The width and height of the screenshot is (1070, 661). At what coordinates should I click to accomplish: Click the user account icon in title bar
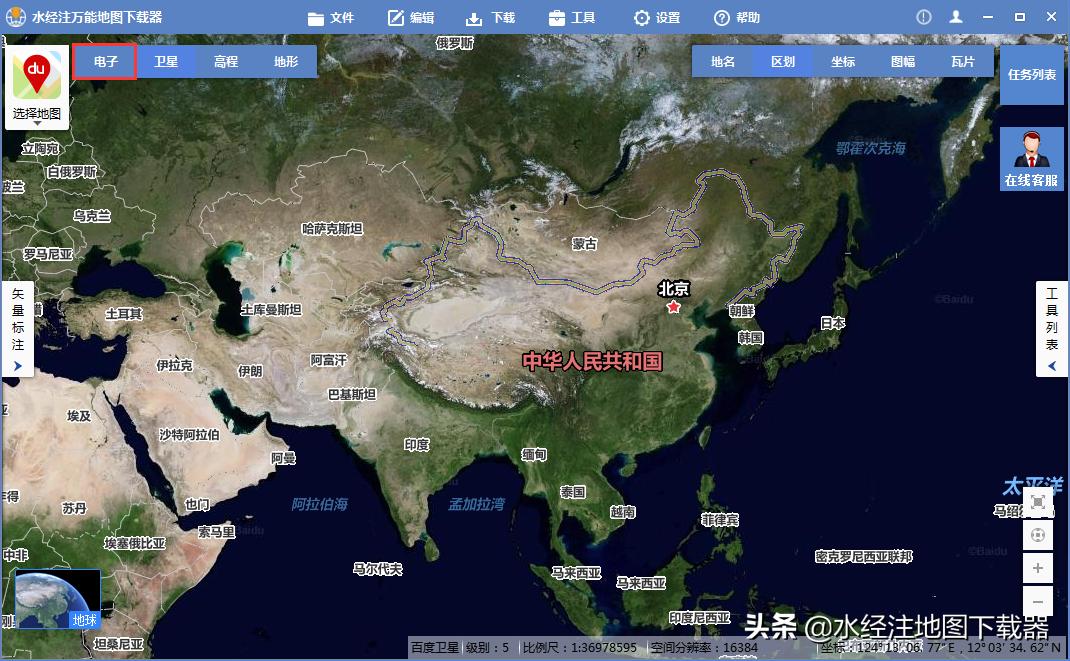tap(955, 17)
